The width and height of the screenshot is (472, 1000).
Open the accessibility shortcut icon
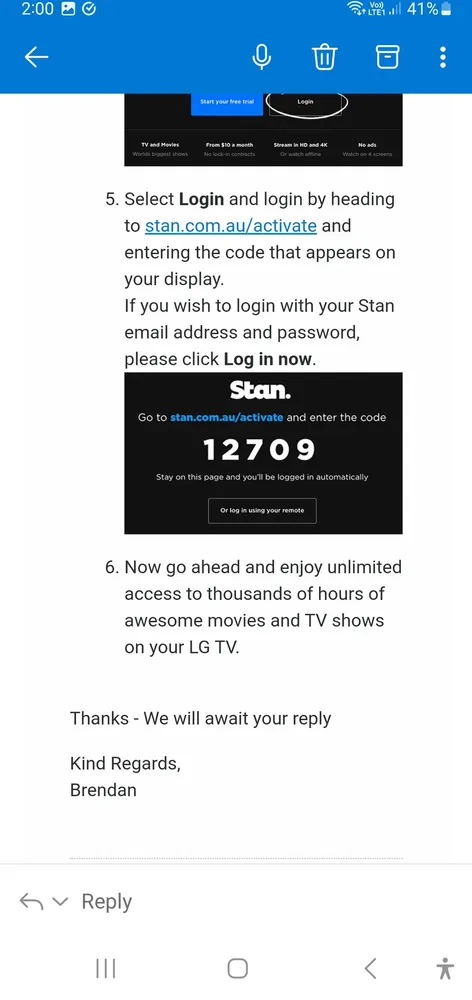[445, 968]
